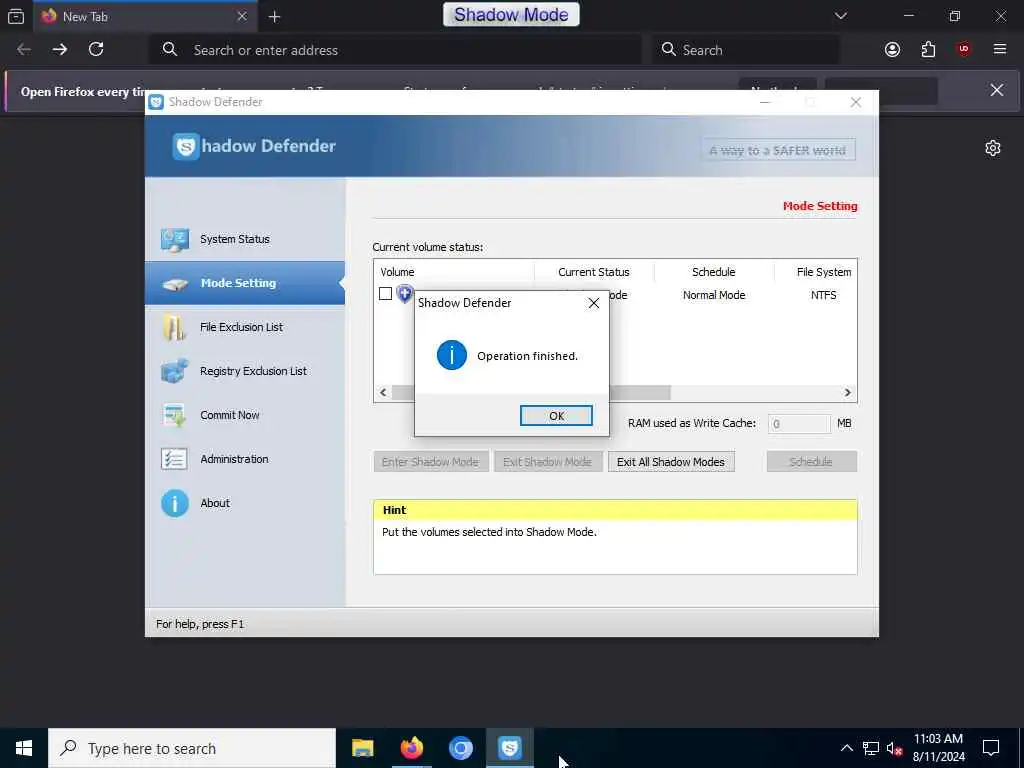Click the Schedule column header
This screenshot has height=768, width=1024.
[x=714, y=272]
